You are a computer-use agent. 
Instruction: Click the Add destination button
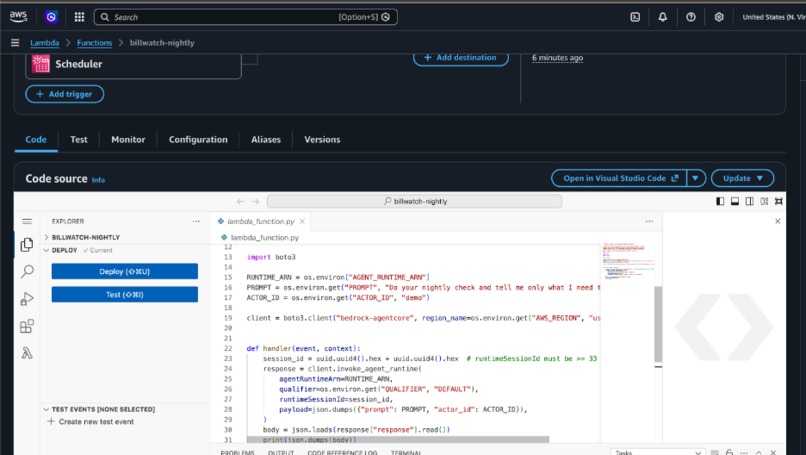pos(461,58)
